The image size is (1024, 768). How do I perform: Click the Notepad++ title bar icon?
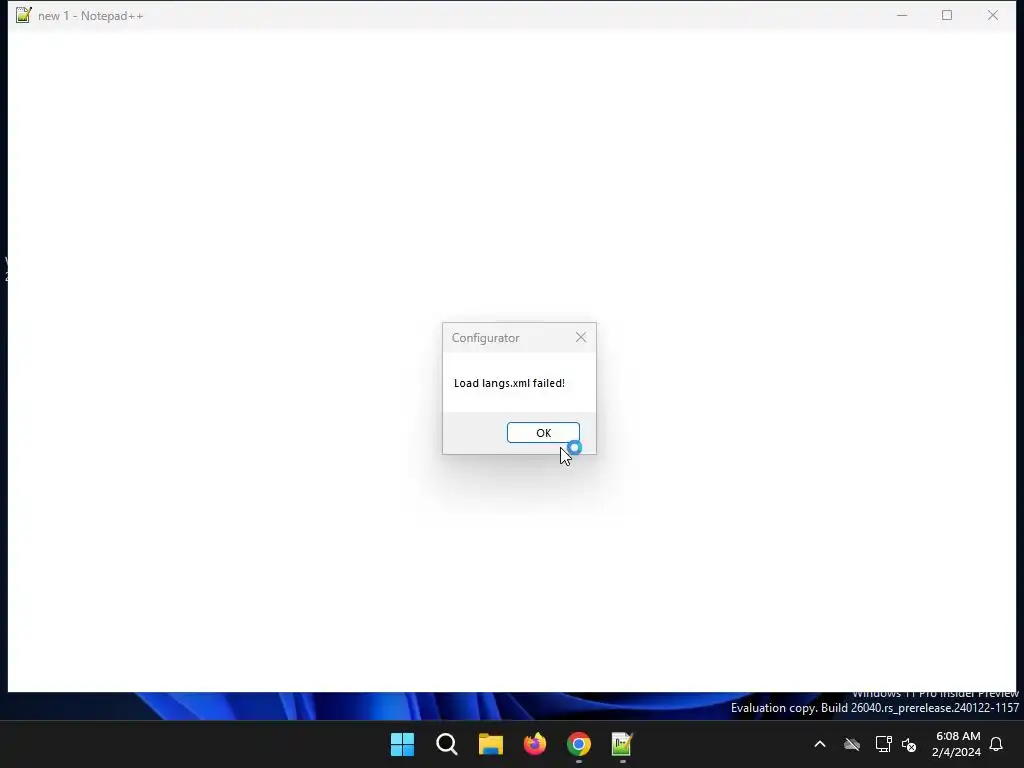click(24, 15)
